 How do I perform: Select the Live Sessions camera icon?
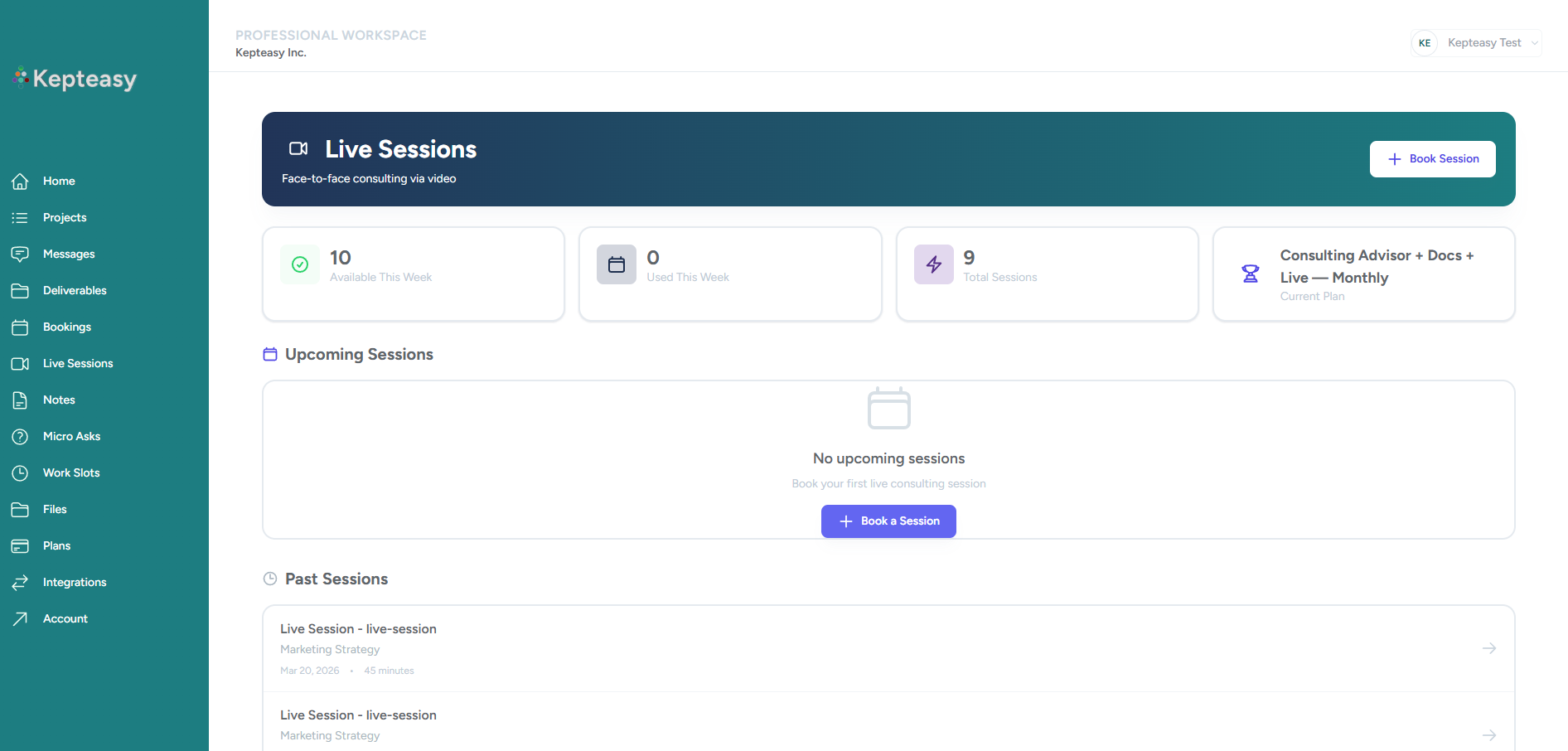tap(20, 363)
